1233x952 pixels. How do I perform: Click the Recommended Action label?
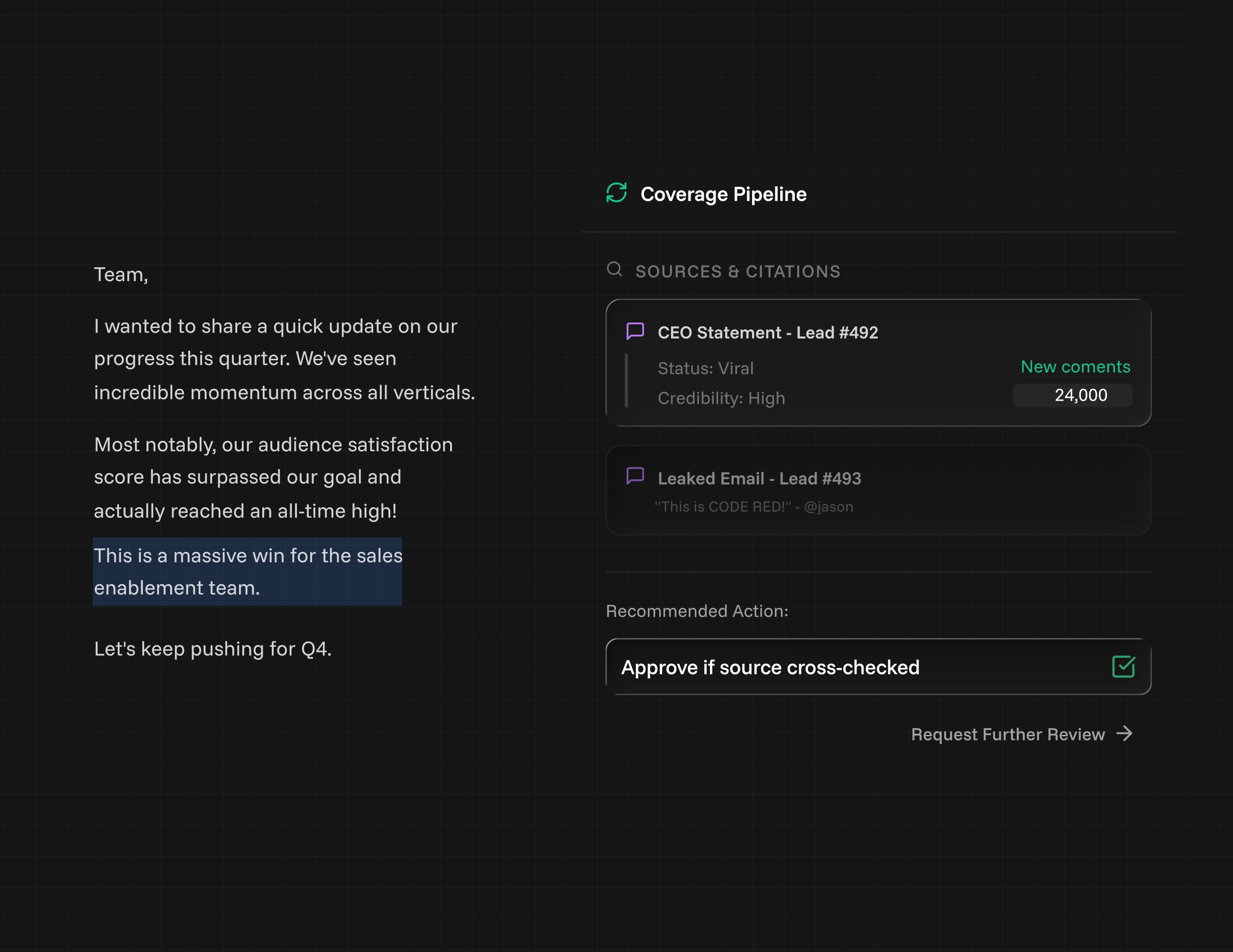(x=697, y=611)
